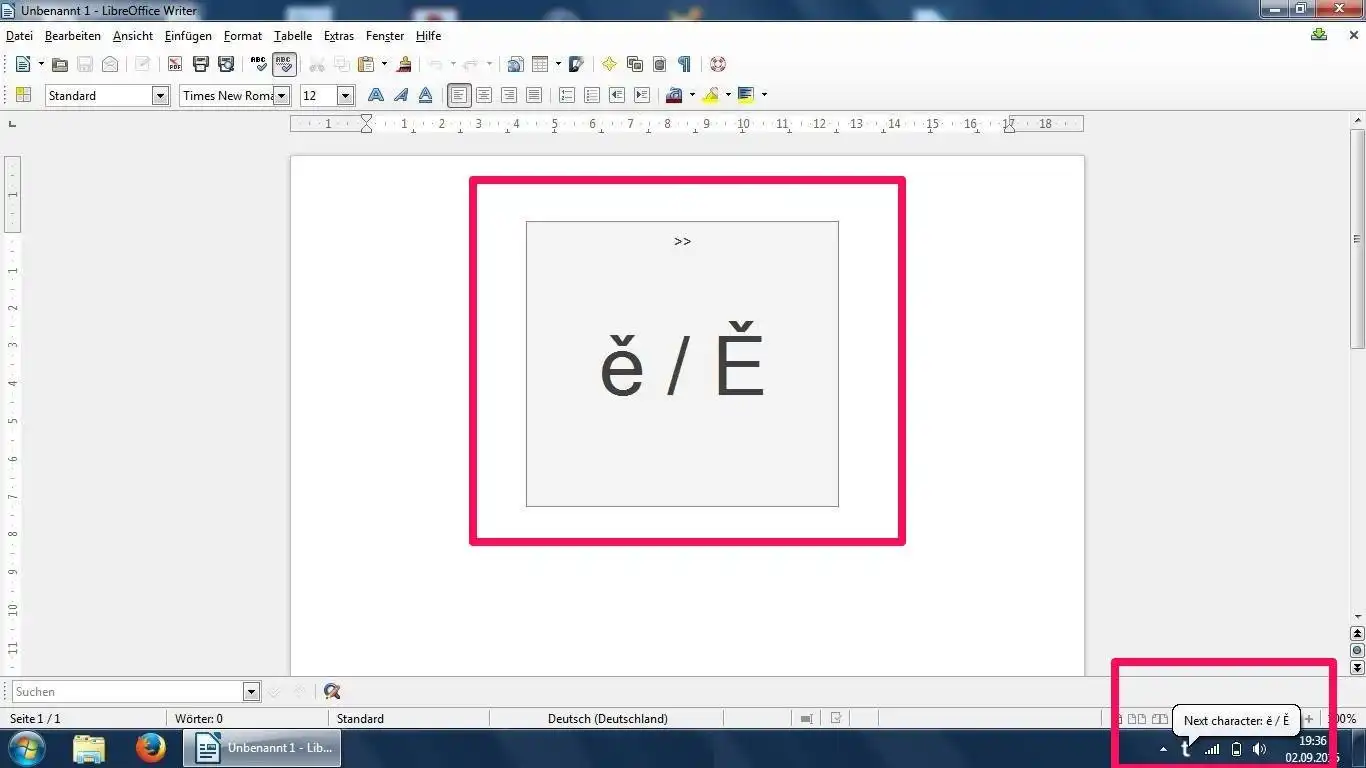Open the Navigator star icon
The image size is (1366, 768).
click(x=609, y=64)
